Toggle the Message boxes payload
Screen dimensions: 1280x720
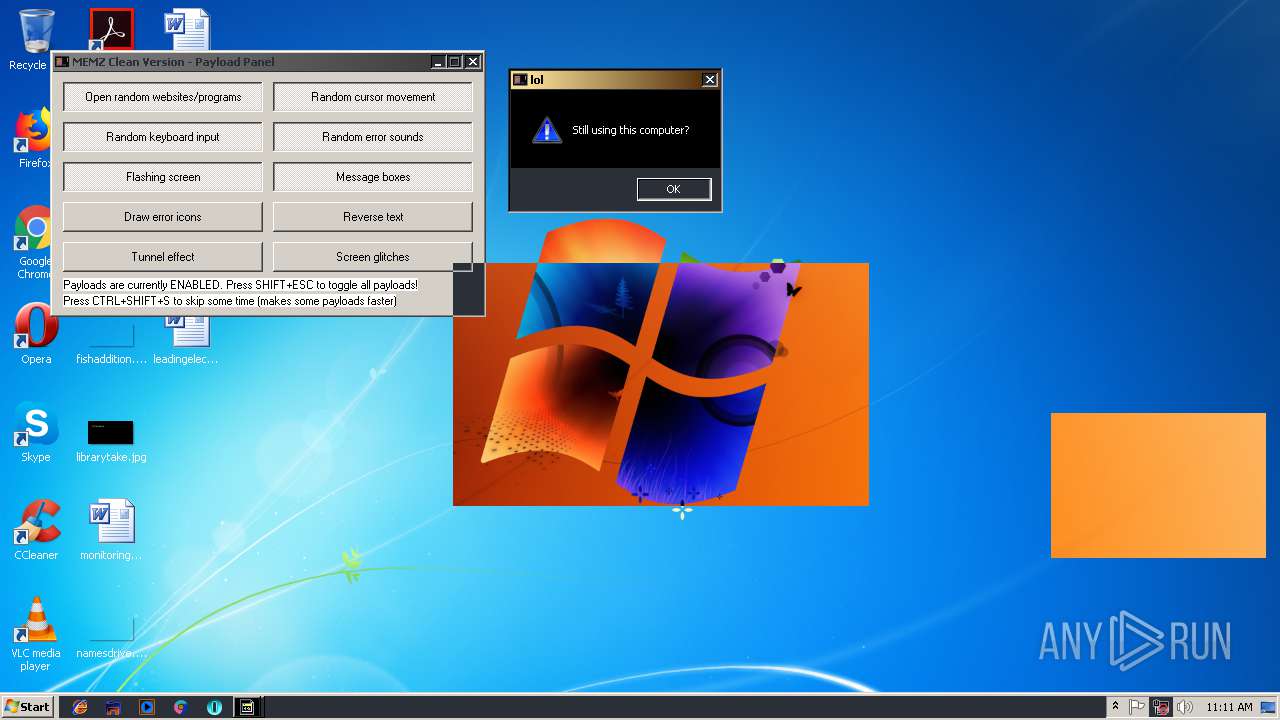pyautogui.click(x=373, y=177)
